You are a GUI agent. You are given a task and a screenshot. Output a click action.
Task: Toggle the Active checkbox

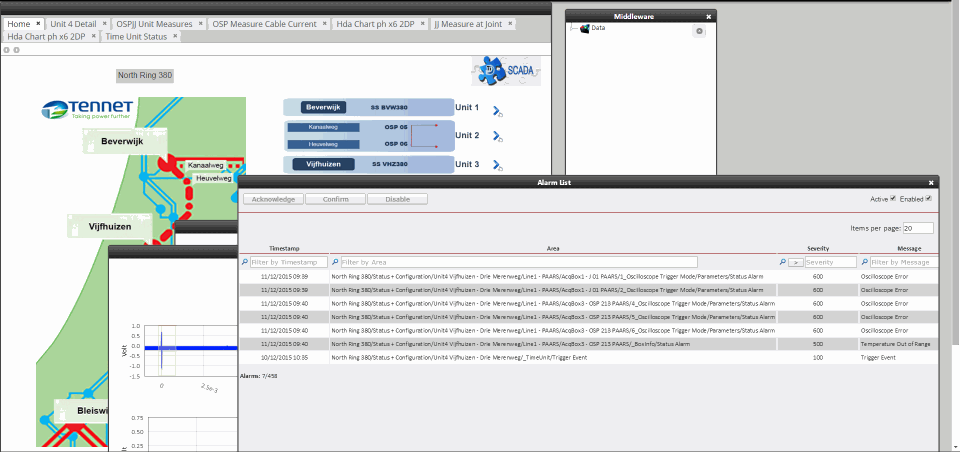pyautogui.click(x=893, y=199)
